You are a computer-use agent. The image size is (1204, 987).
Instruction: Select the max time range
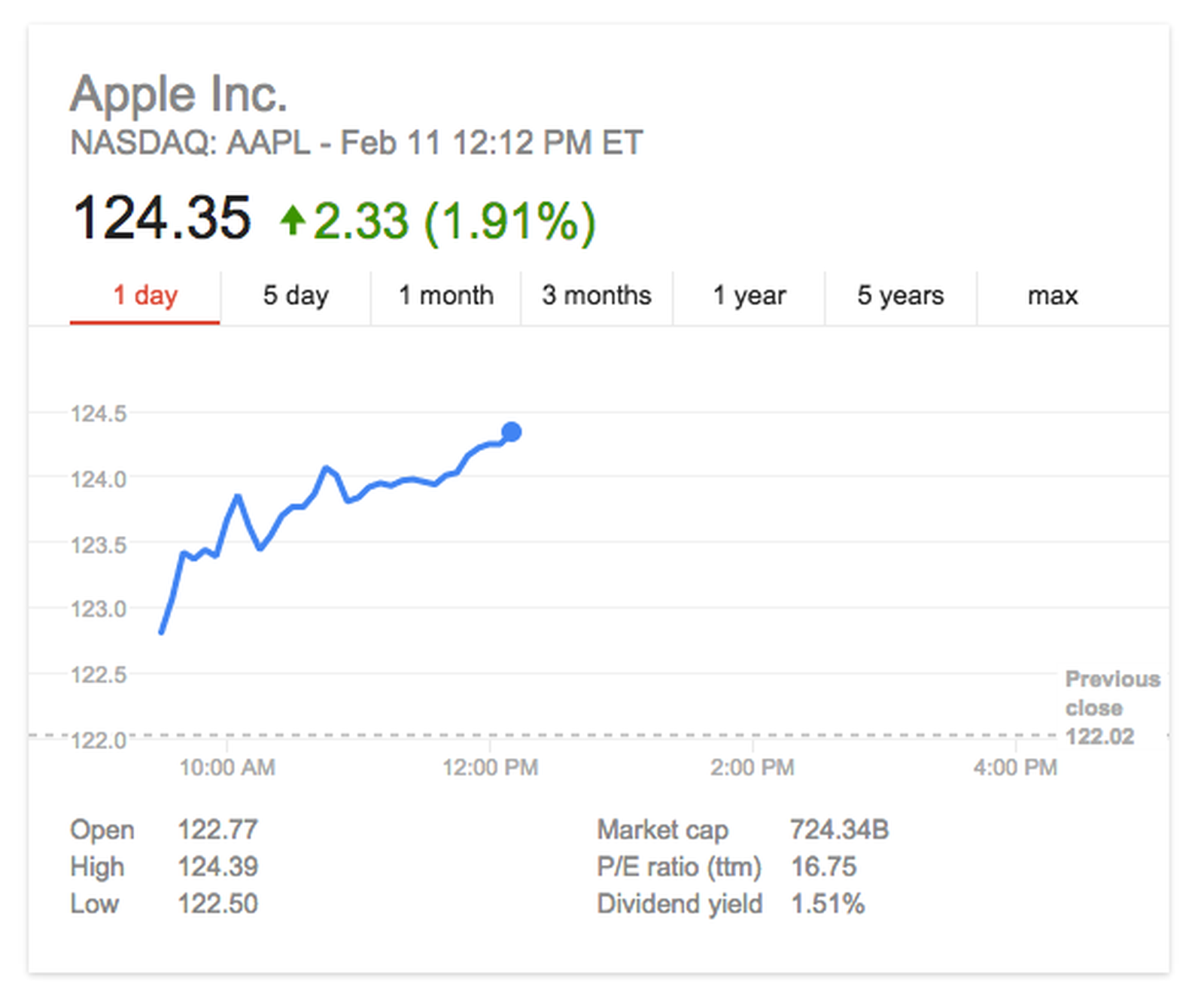point(1053,295)
